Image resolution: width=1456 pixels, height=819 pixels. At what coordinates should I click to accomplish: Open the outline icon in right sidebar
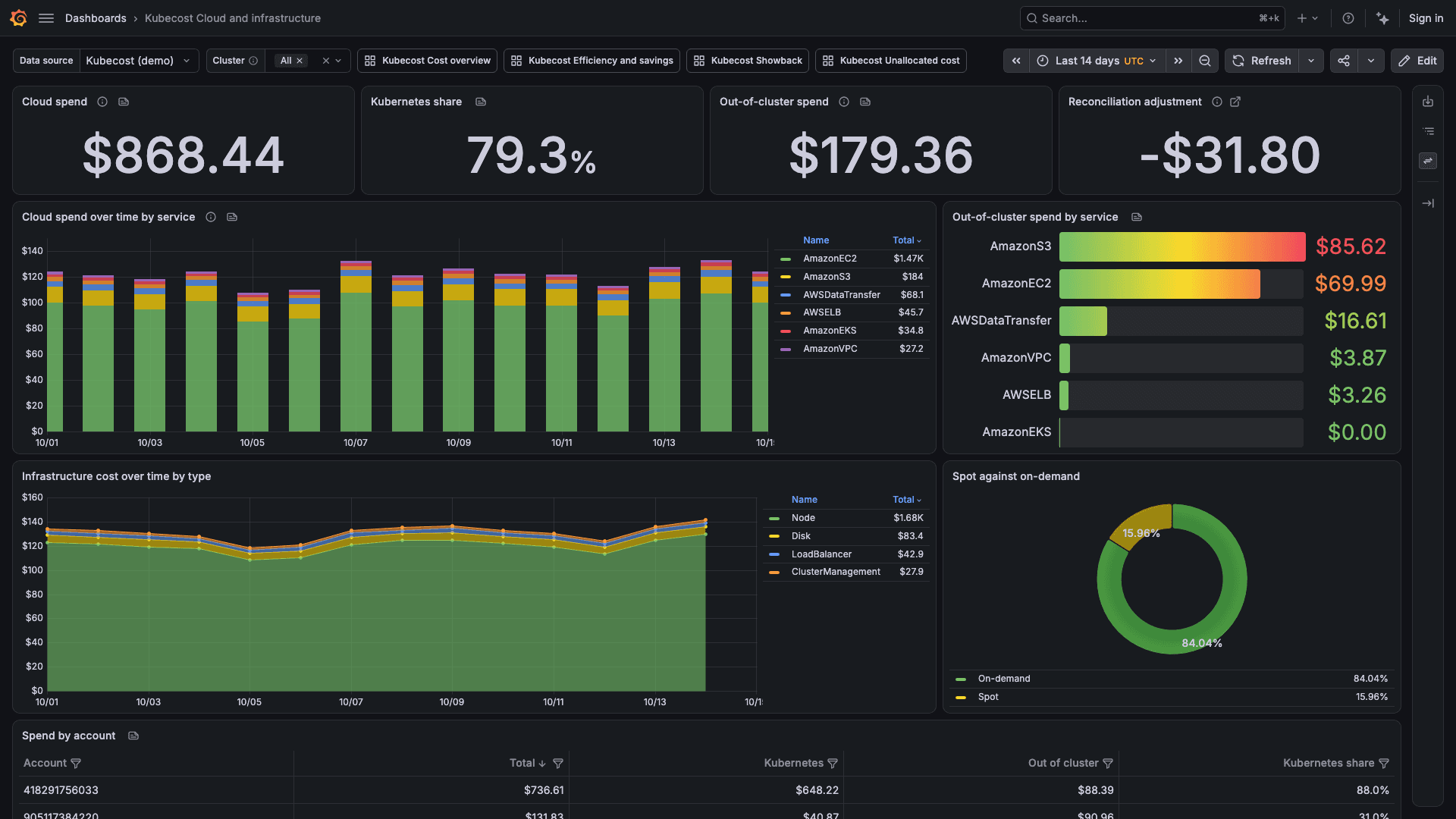[x=1428, y=131]
